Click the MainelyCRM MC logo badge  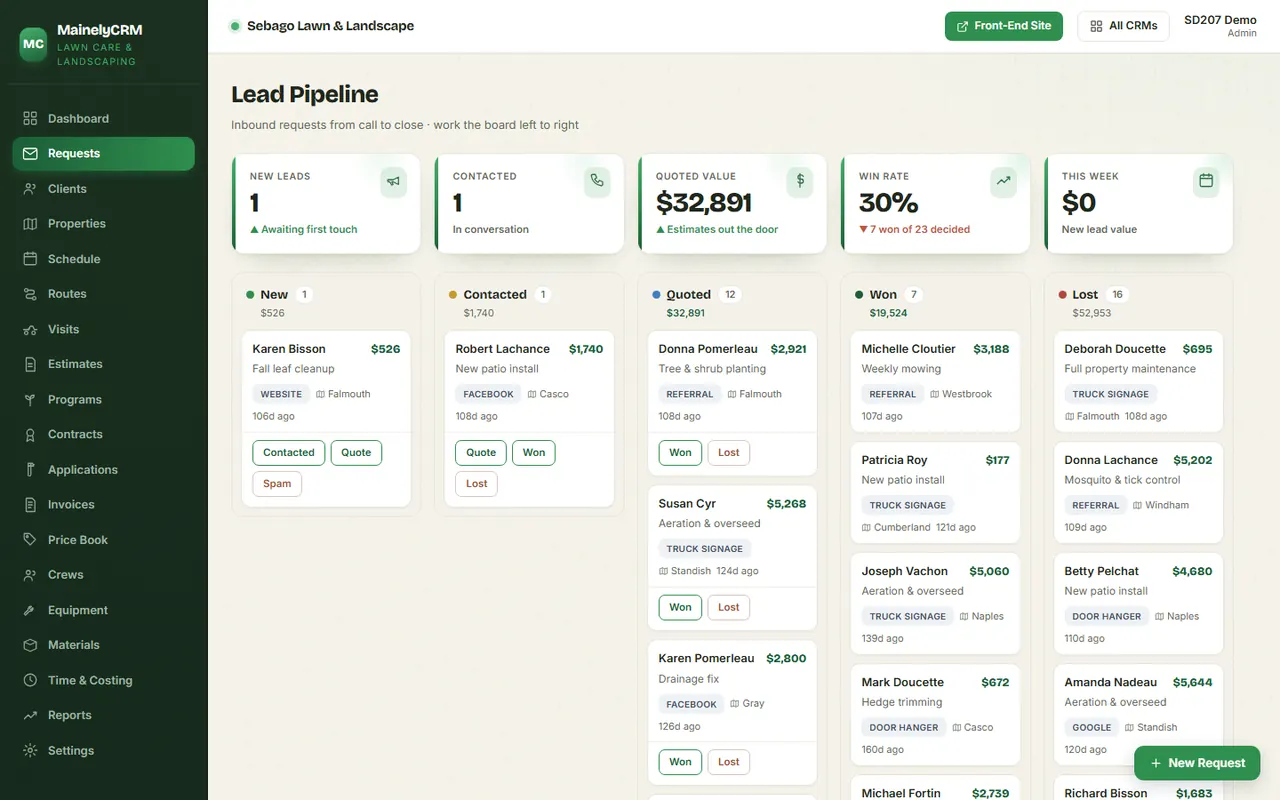pos(34,44)
